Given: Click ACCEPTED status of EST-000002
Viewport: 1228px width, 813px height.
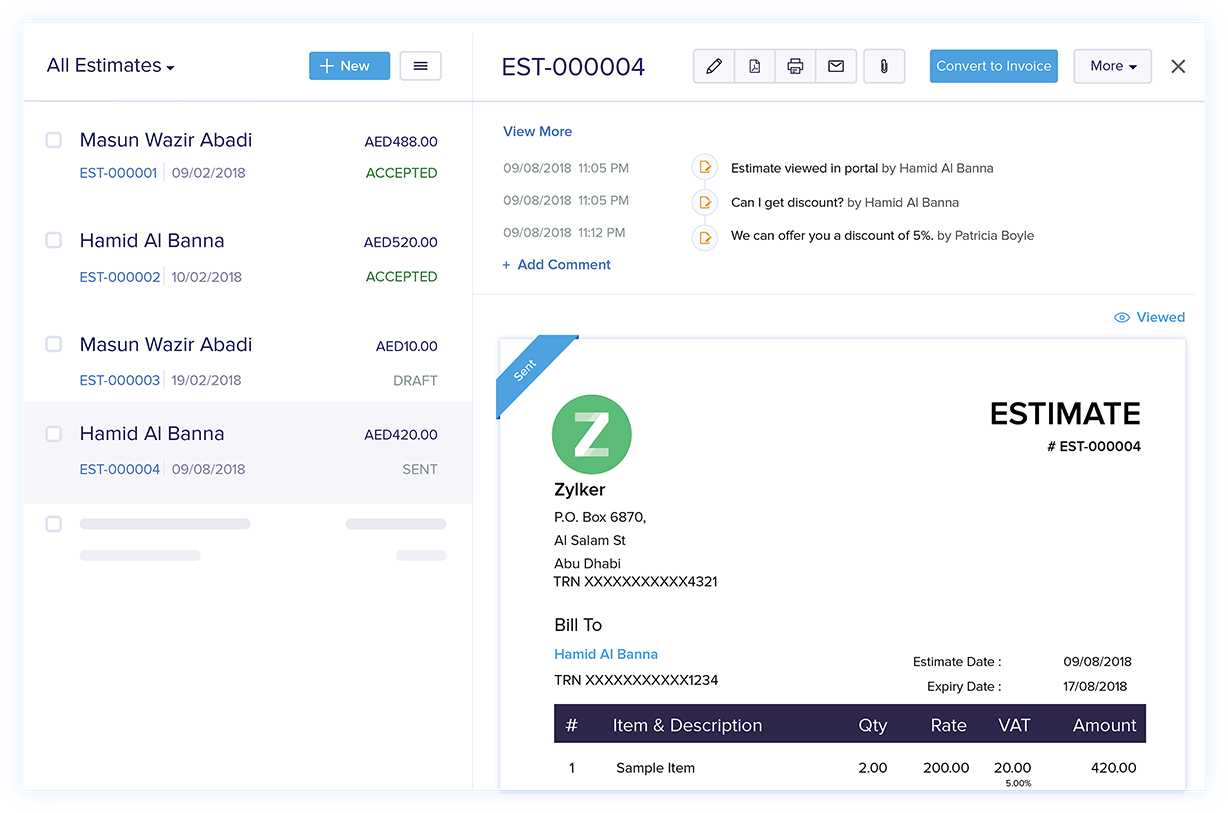Looking at the screenshot, I should (402, 277).
